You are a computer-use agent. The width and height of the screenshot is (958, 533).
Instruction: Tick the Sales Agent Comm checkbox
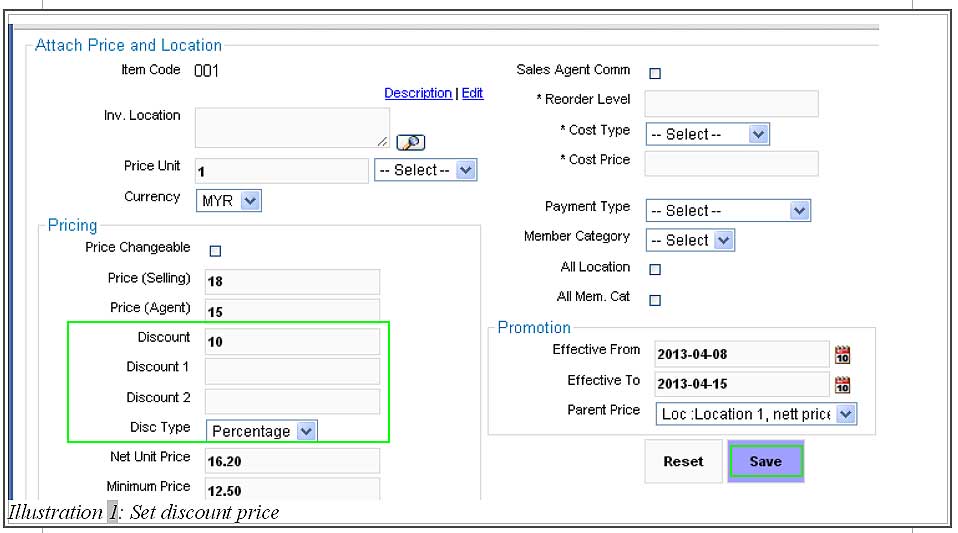(x=655, y=73)
